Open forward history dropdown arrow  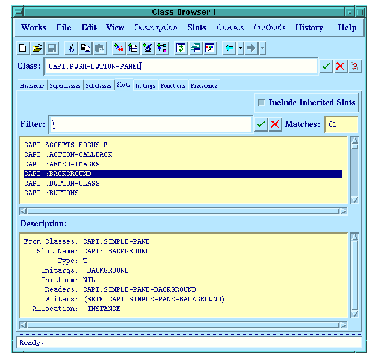pyautogui.click(x=263, y=48)
